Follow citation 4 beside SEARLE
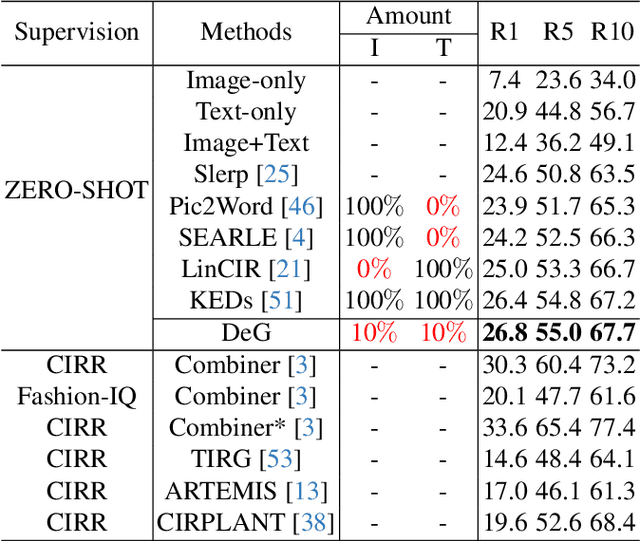The width and height of the screenshot is (640, 541). click(297, 238)
